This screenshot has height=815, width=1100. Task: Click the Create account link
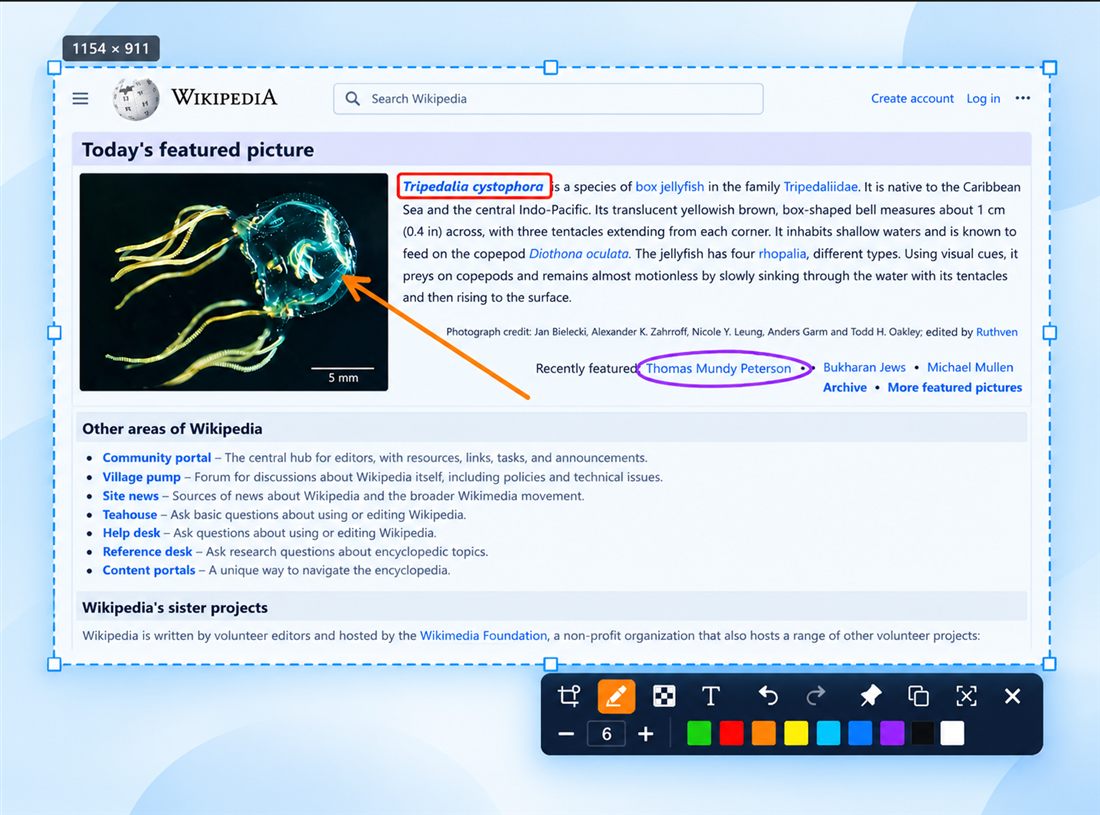tap(912, 99)
